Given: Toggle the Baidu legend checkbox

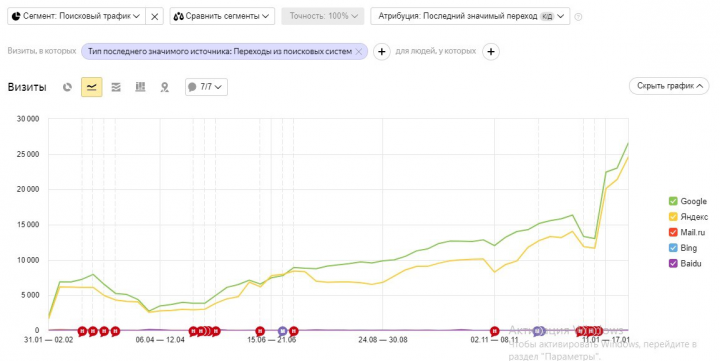Looking at the screenshot, I should click(x=673, y=264).
